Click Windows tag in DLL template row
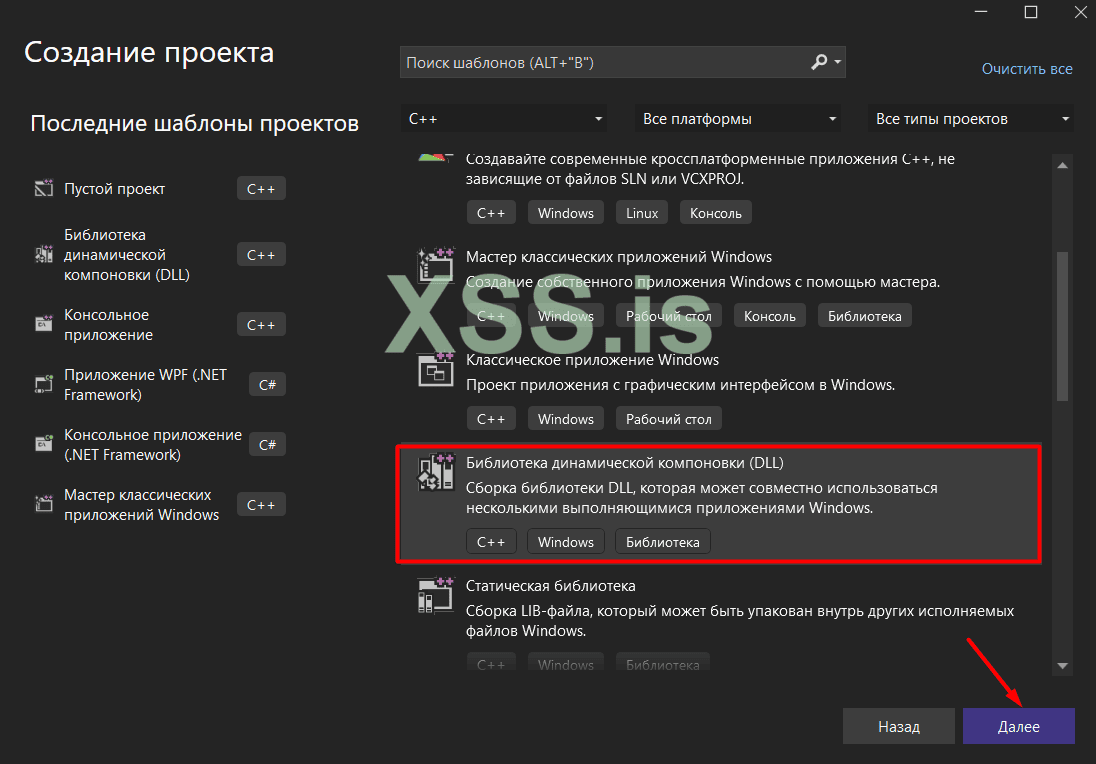 pyautogui.click(x=565, y=542)
